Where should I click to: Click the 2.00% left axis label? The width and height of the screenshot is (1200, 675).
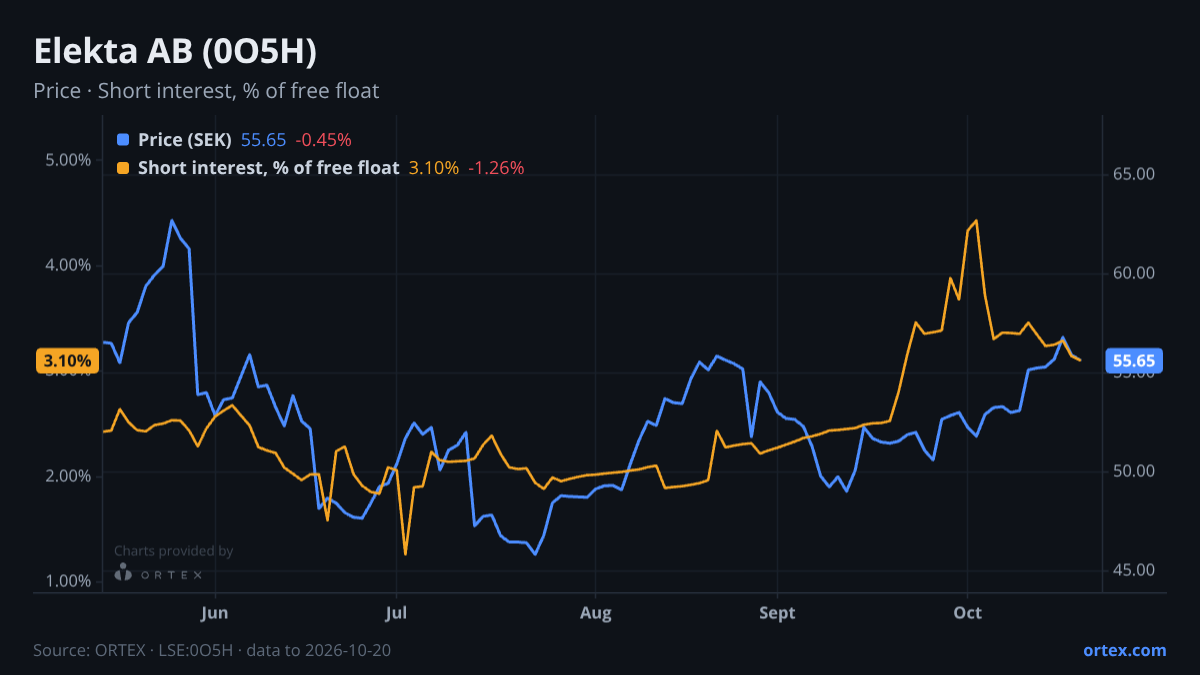[68, 476]
